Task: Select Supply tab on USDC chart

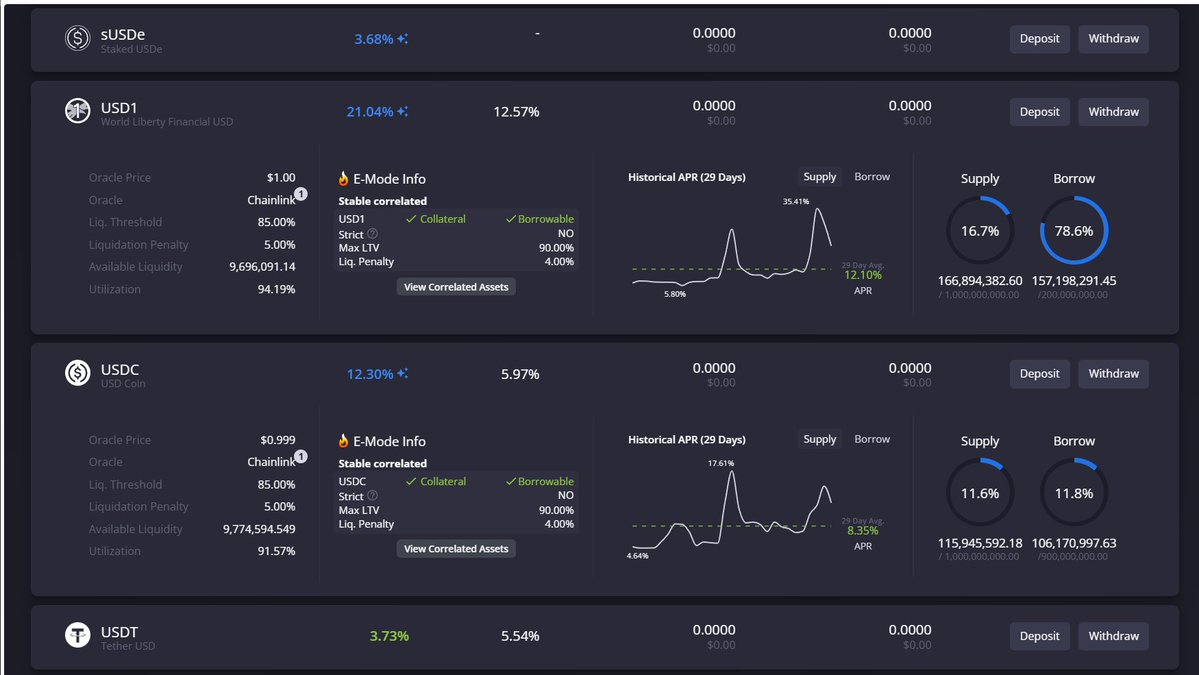Action: point(819,439)
